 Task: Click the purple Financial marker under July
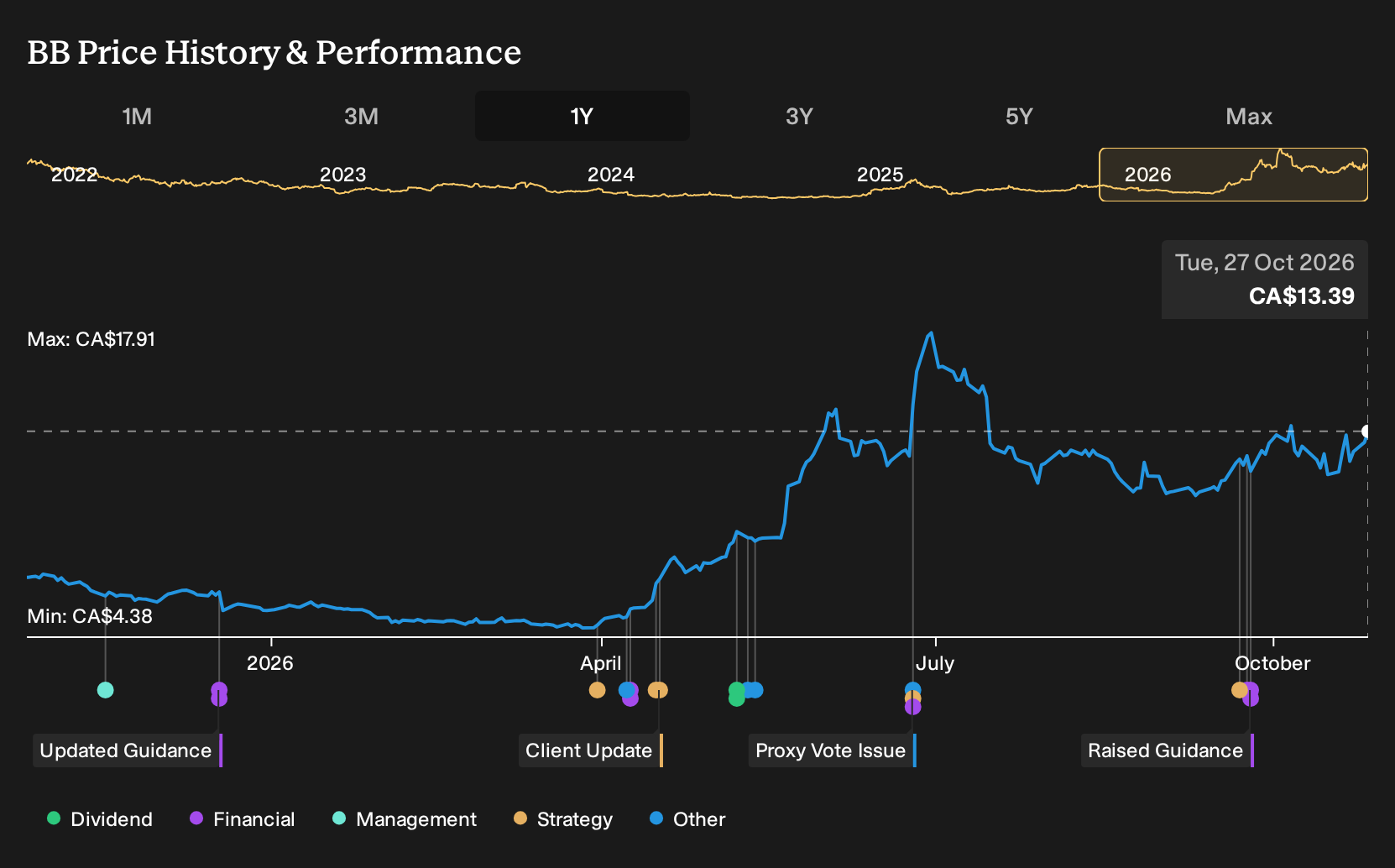(x=913, y=707)
